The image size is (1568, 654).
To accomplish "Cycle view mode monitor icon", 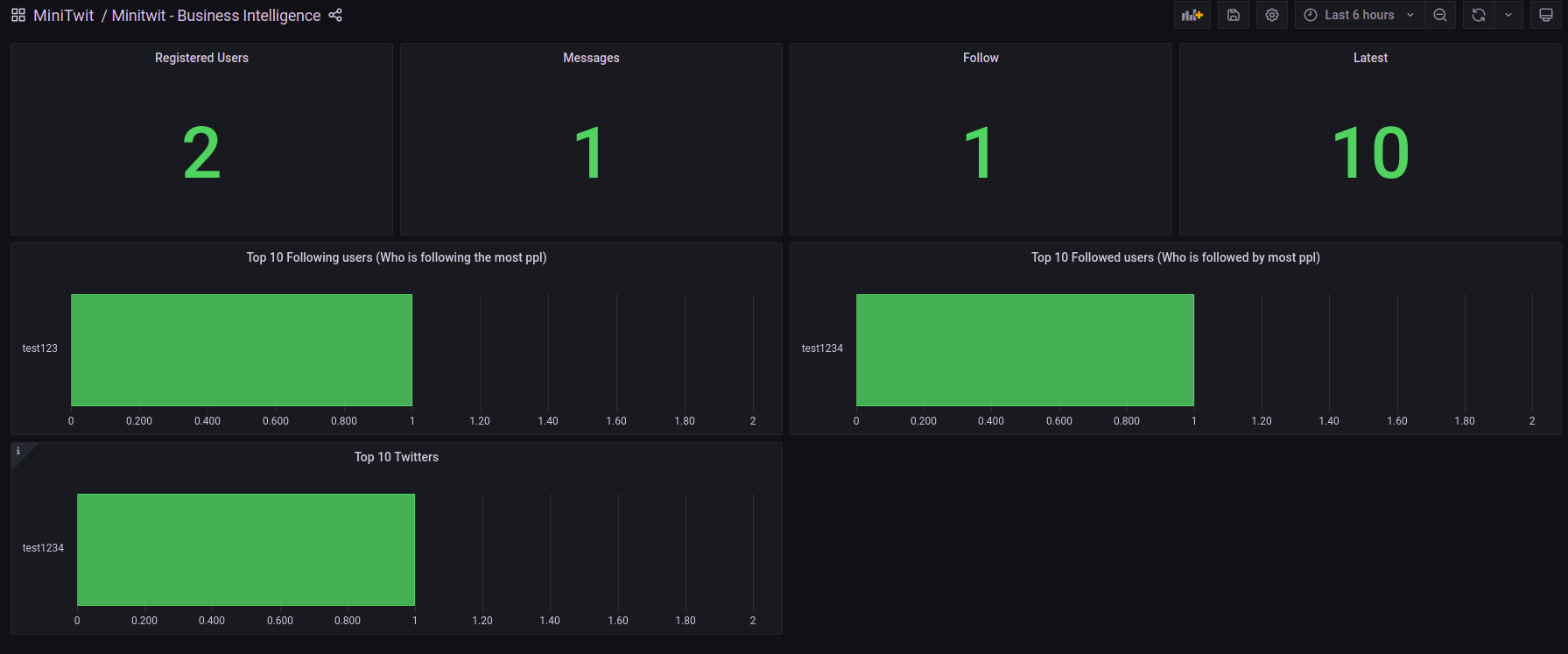I will 1546,15.
